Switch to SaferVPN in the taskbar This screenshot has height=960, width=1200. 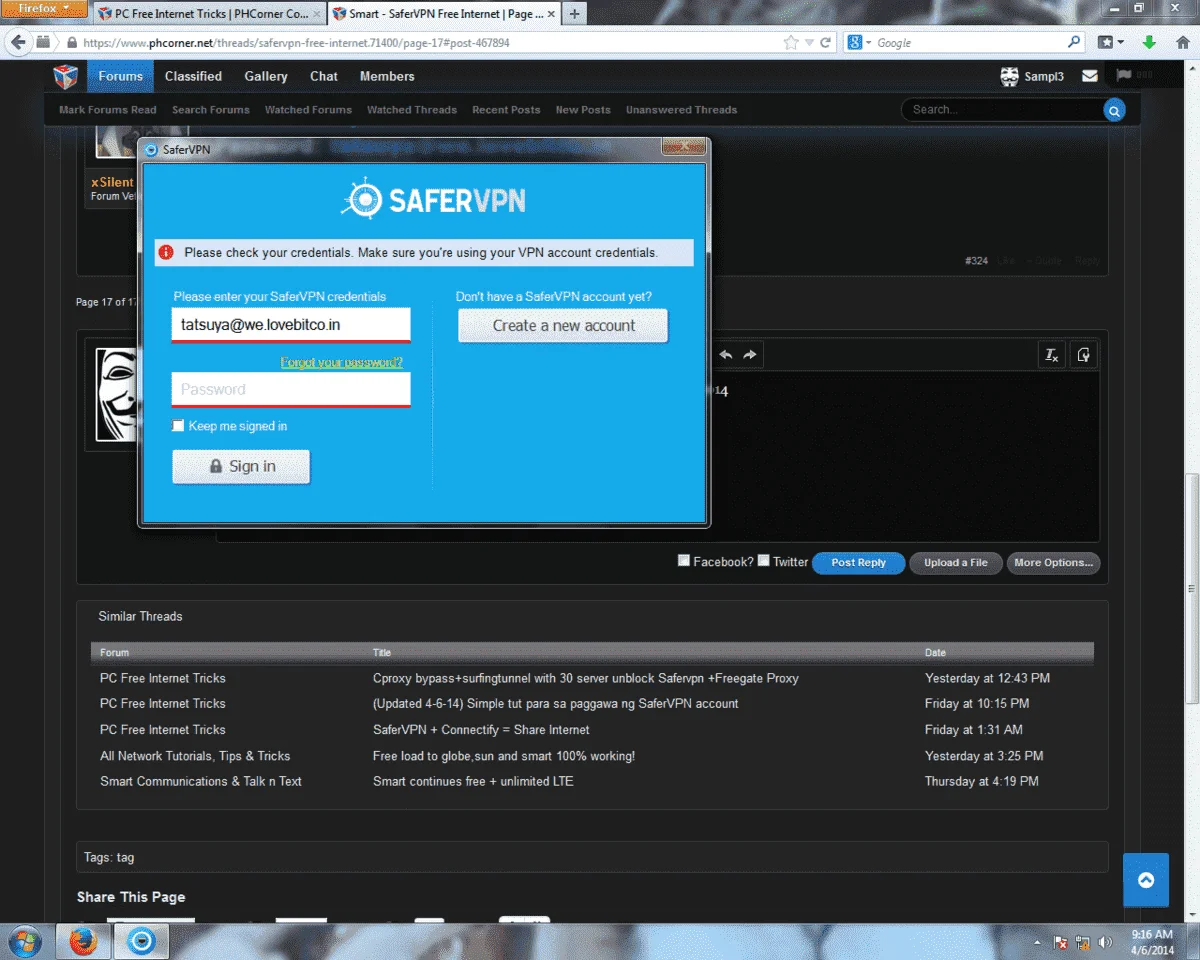[141, 941]
